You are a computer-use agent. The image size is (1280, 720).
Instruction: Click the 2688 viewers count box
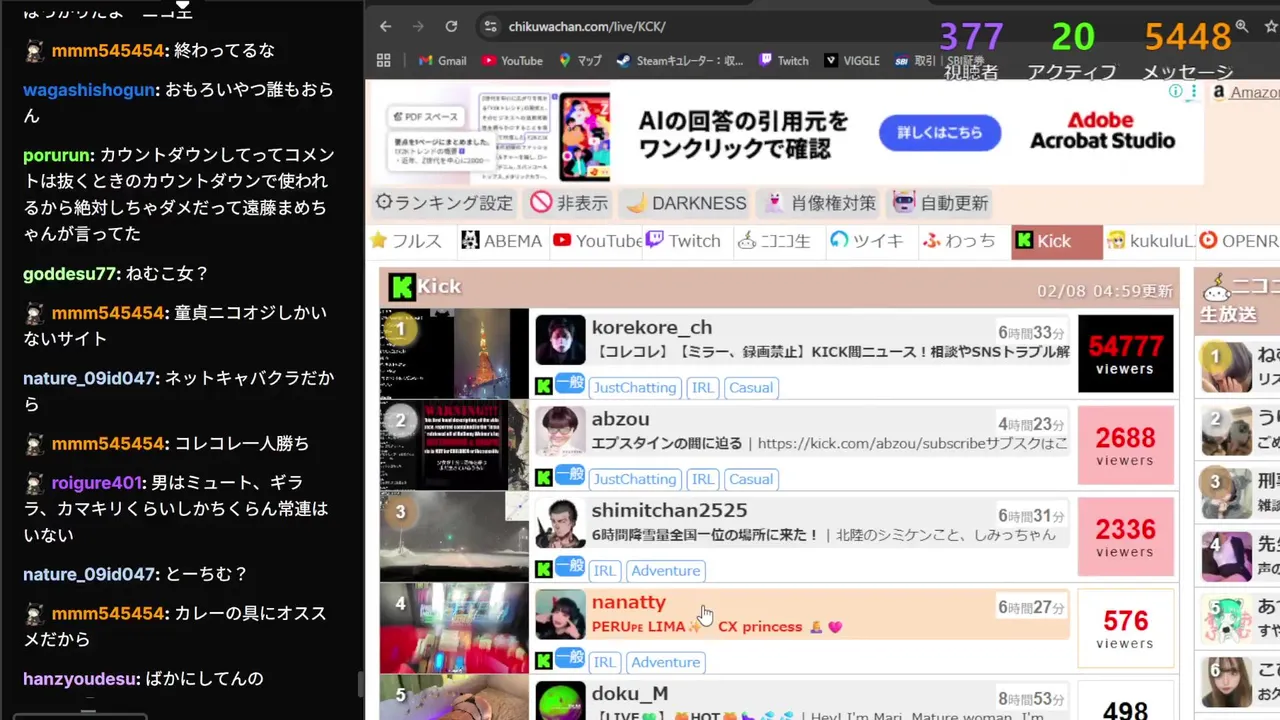(1125, 445)
